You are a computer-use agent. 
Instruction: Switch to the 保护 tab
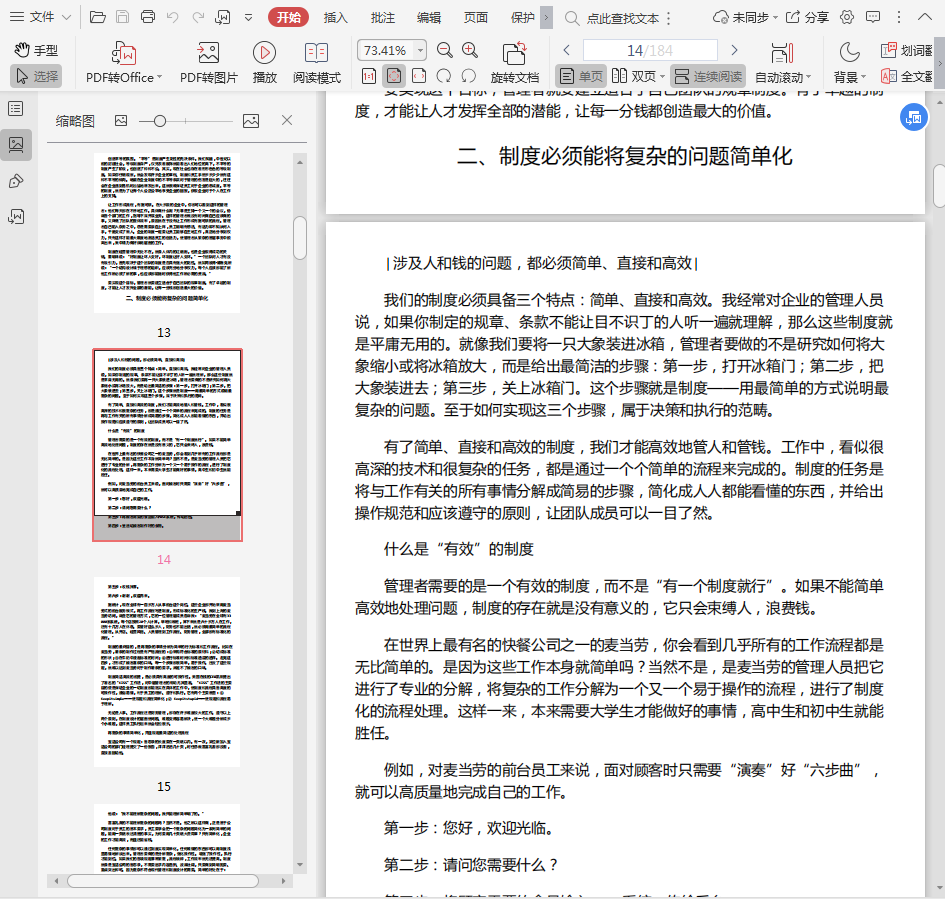(522, 17)
